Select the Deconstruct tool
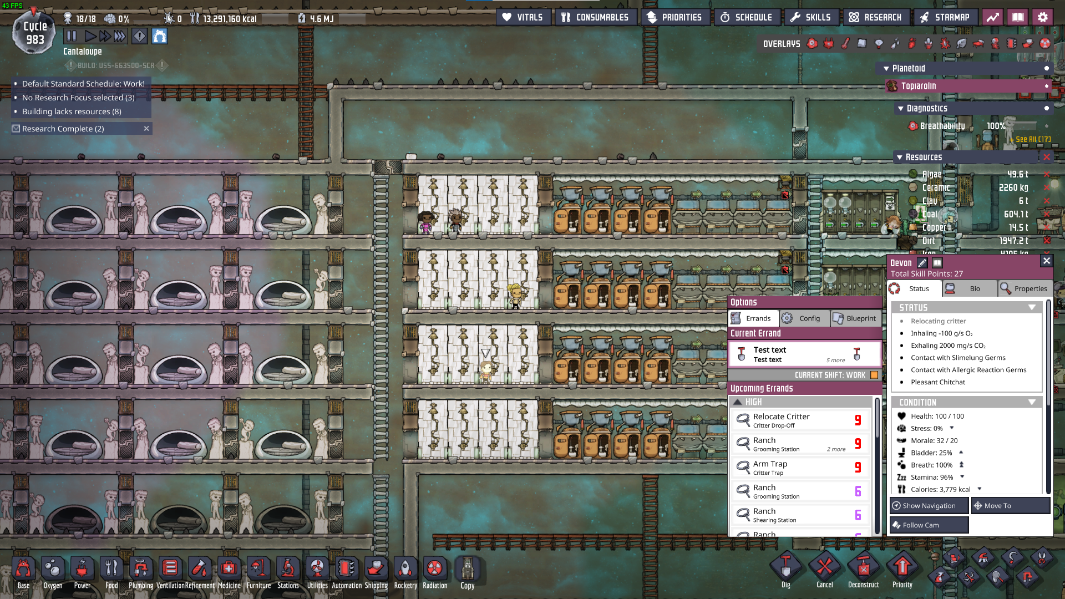Screen dimensions: 1065x599 (x=863, y=566)
